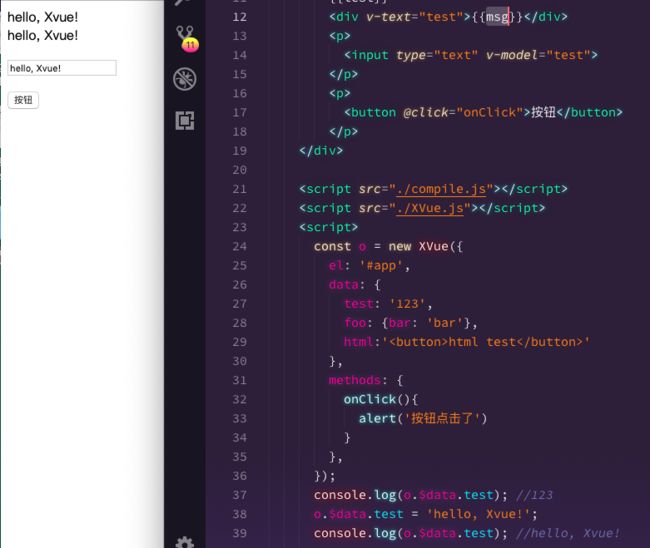Click the test: '123' line
Screen dimensions: 650x548
click(388, 304)
